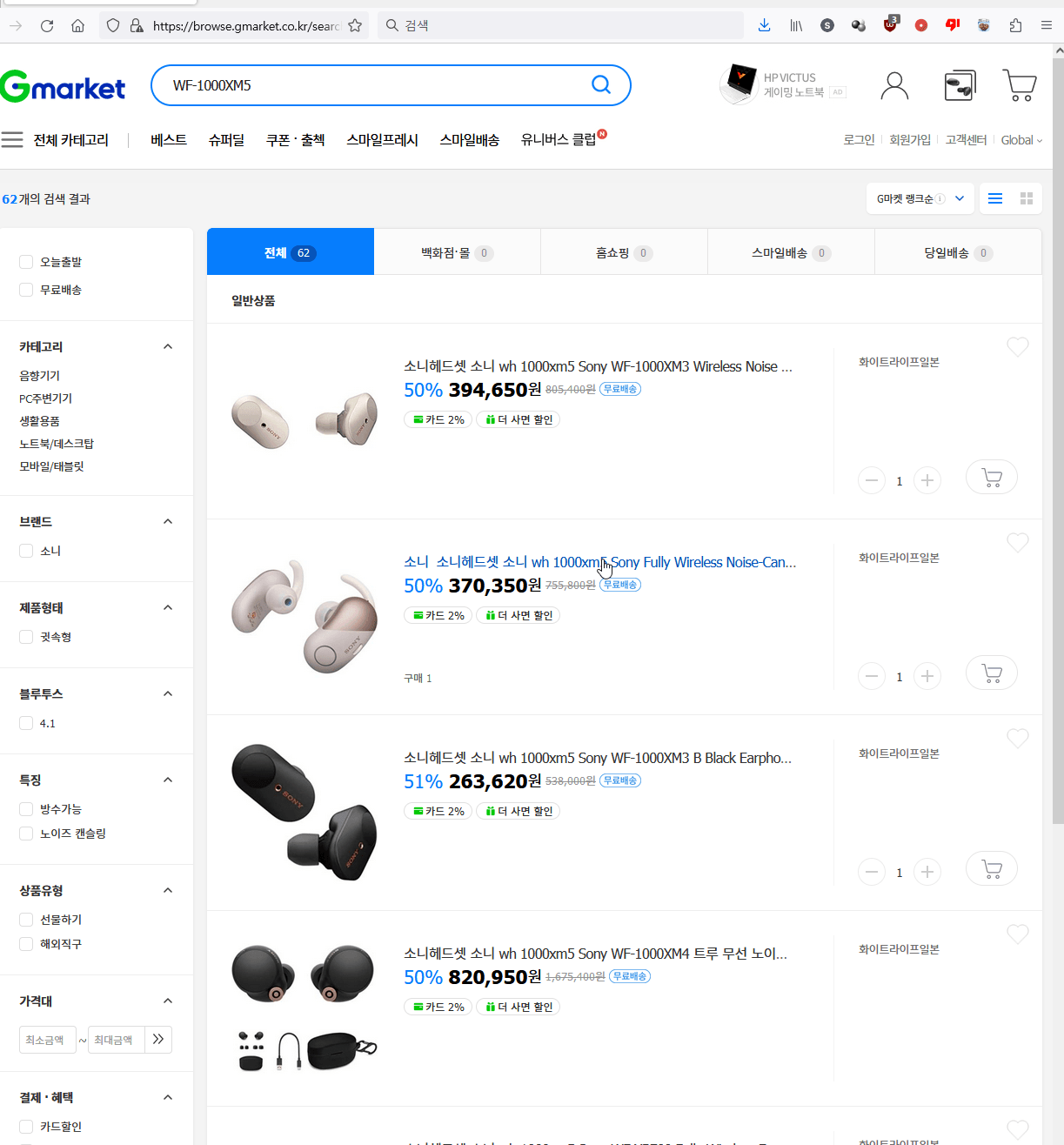
Task: Open the browser extensions puzzle icon
Action: (x=1015, y=25)
